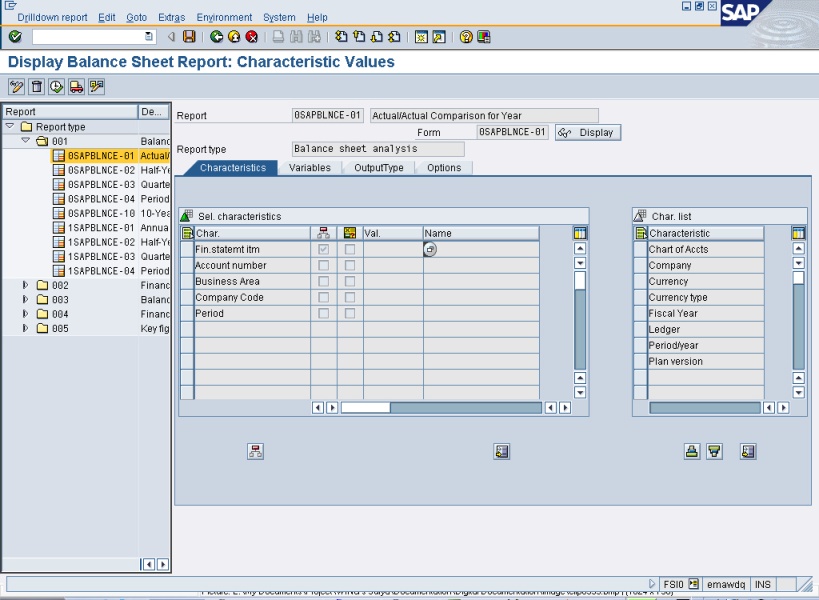
Task: Toggle first checkbox in Business Area row
Action: (x=323, y=282)
